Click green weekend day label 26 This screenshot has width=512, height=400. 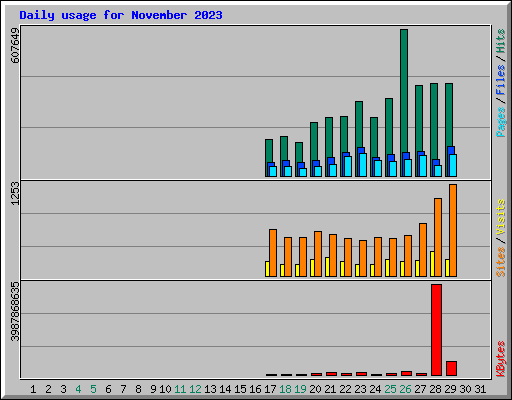pos(405,389)
